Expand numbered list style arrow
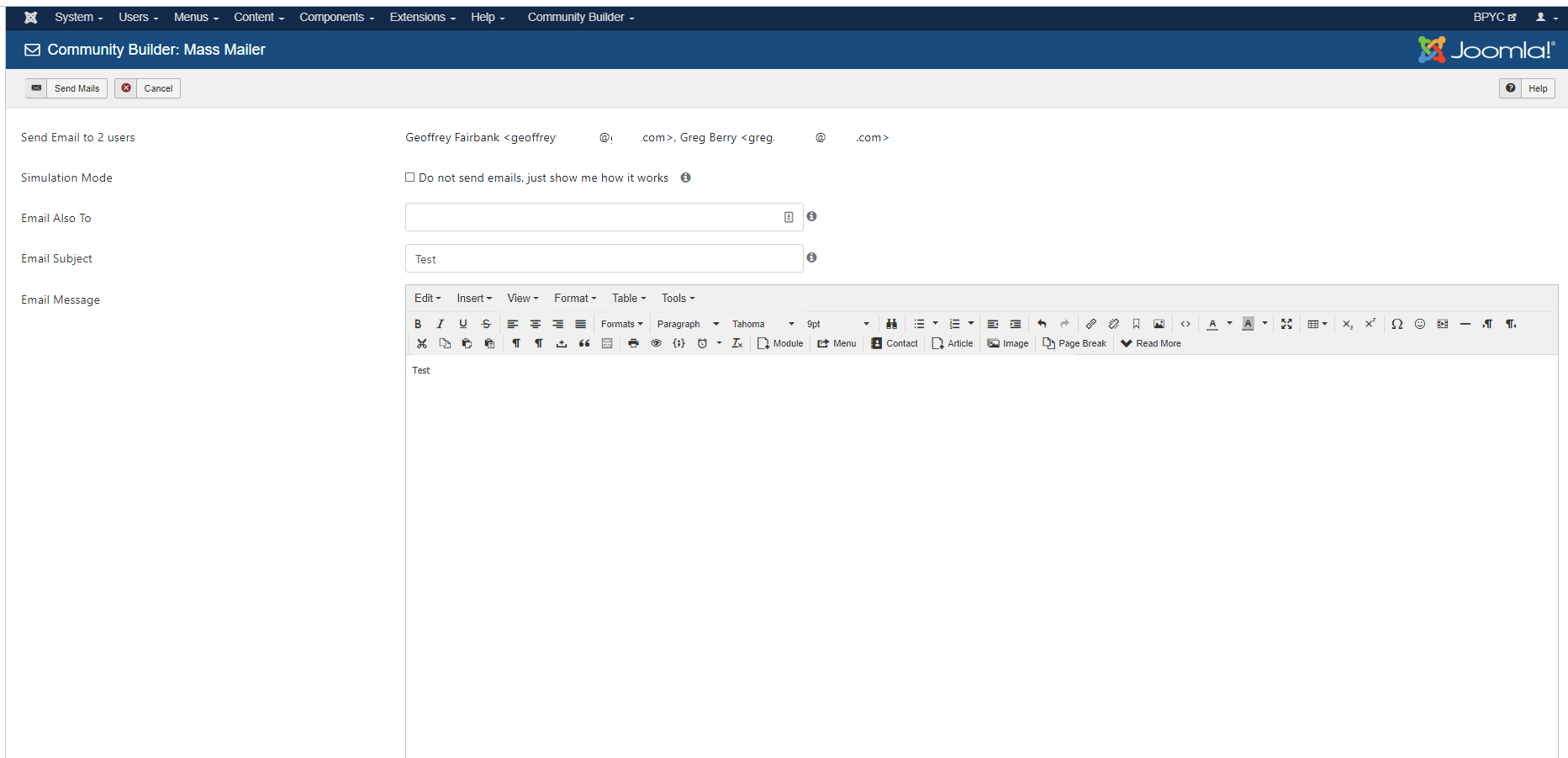The width and height of the screenshot is (1568, 758). point(971,324)
